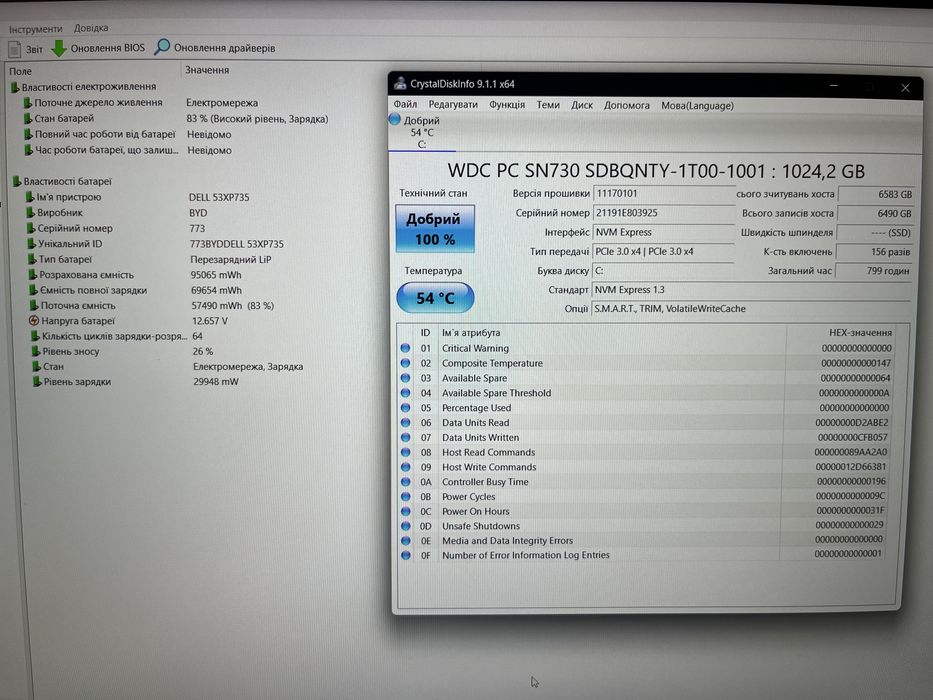Click the standard field NVM Express 1.3

click(752, 290)
